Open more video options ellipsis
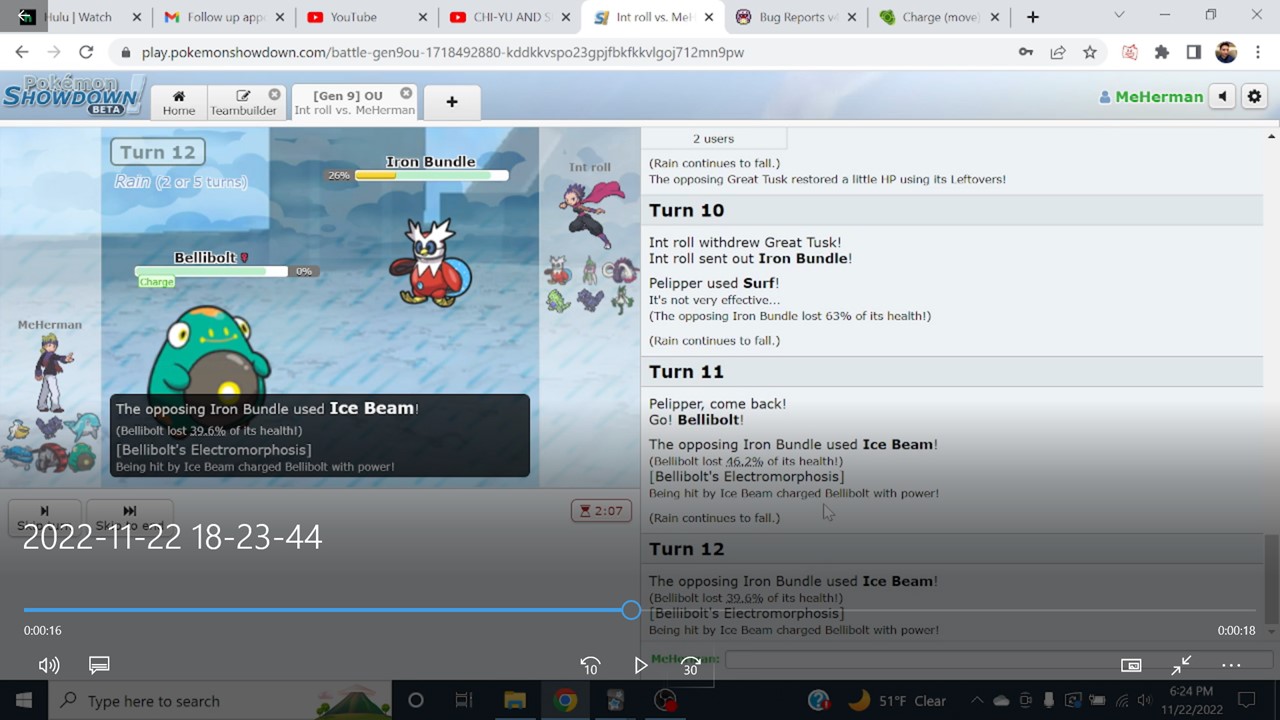Image resolution: width=1280 pixels, height=720 pixels. click(1231, 665)
